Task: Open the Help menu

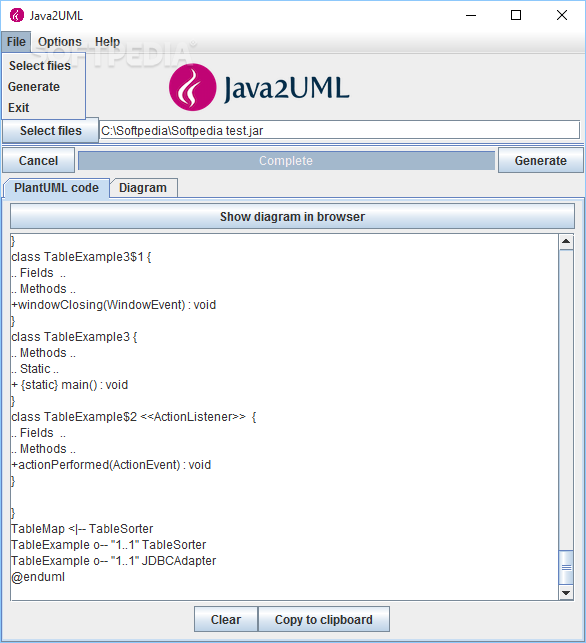Action: [107, 42]
